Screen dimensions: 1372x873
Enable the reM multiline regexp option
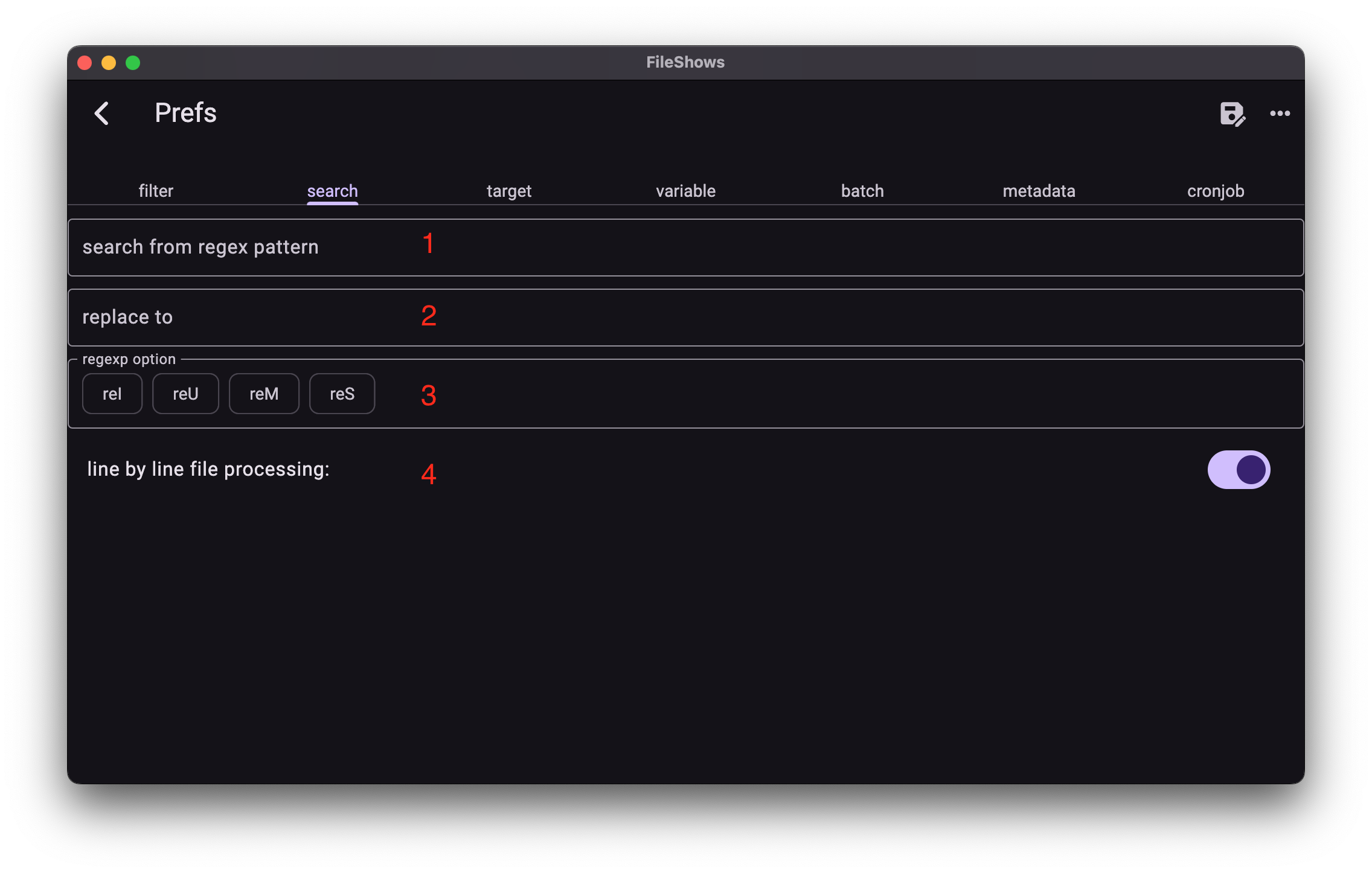point(264,393)
